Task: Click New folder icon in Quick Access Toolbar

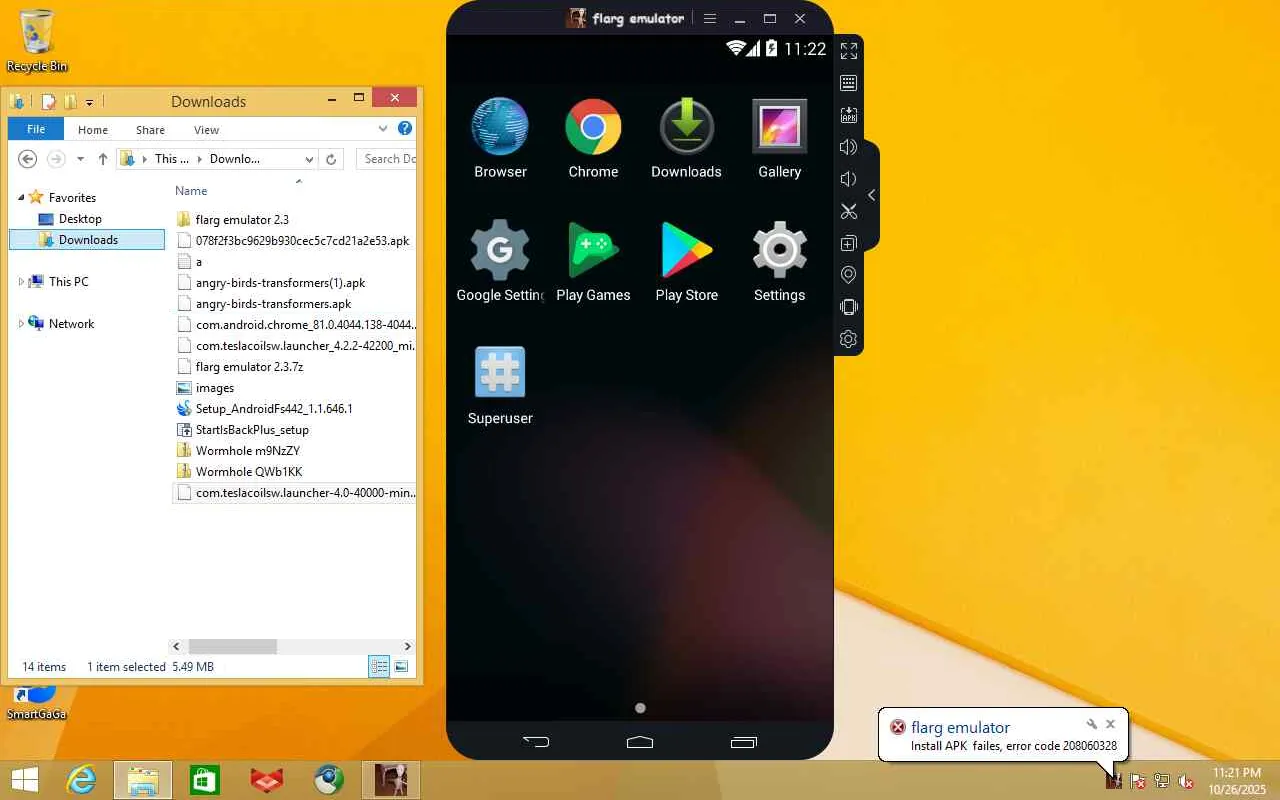Action: tap(70, 101)
